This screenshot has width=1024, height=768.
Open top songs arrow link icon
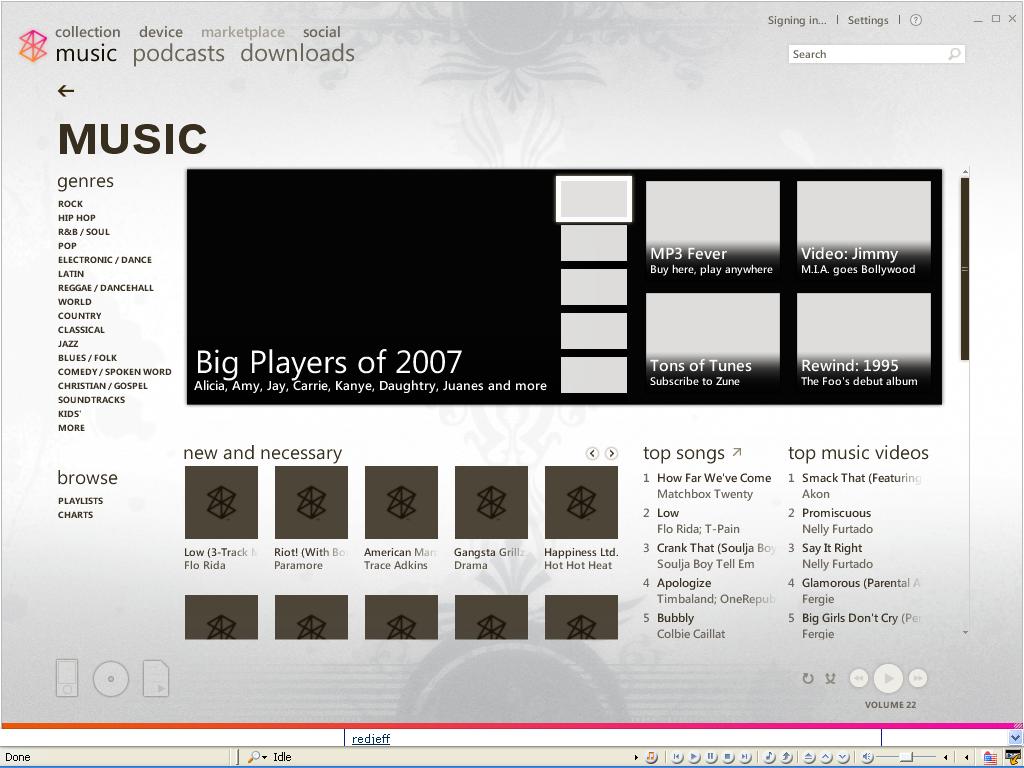point(737,451)
